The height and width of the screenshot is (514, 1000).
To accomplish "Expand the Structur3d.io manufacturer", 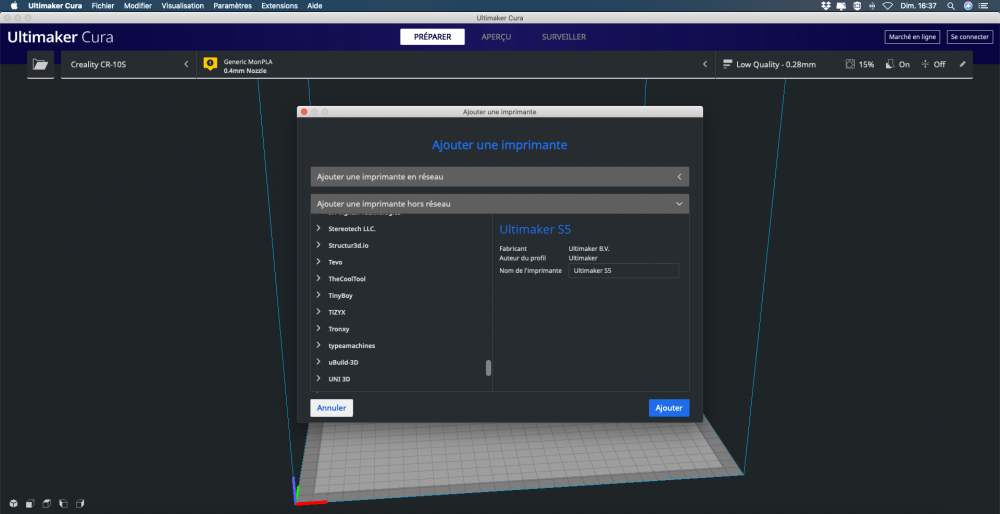I will (318, 245).
